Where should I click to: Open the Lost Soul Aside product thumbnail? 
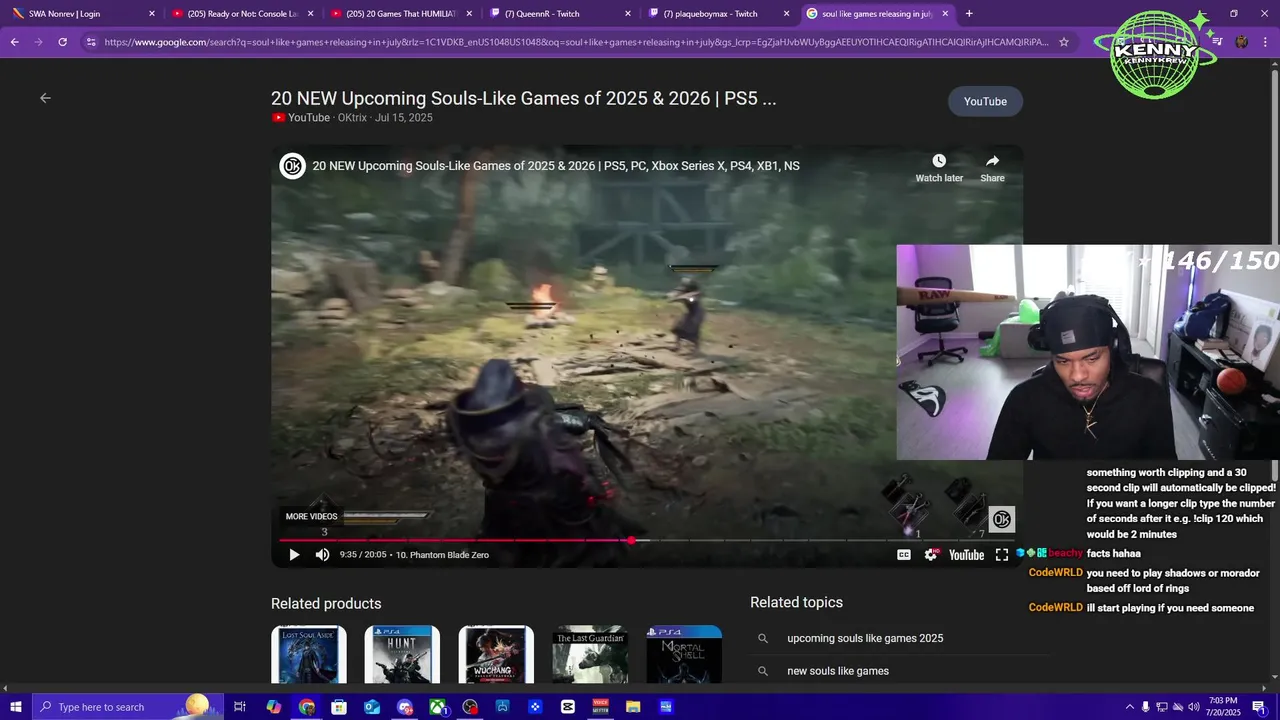(x=309, y=655)
